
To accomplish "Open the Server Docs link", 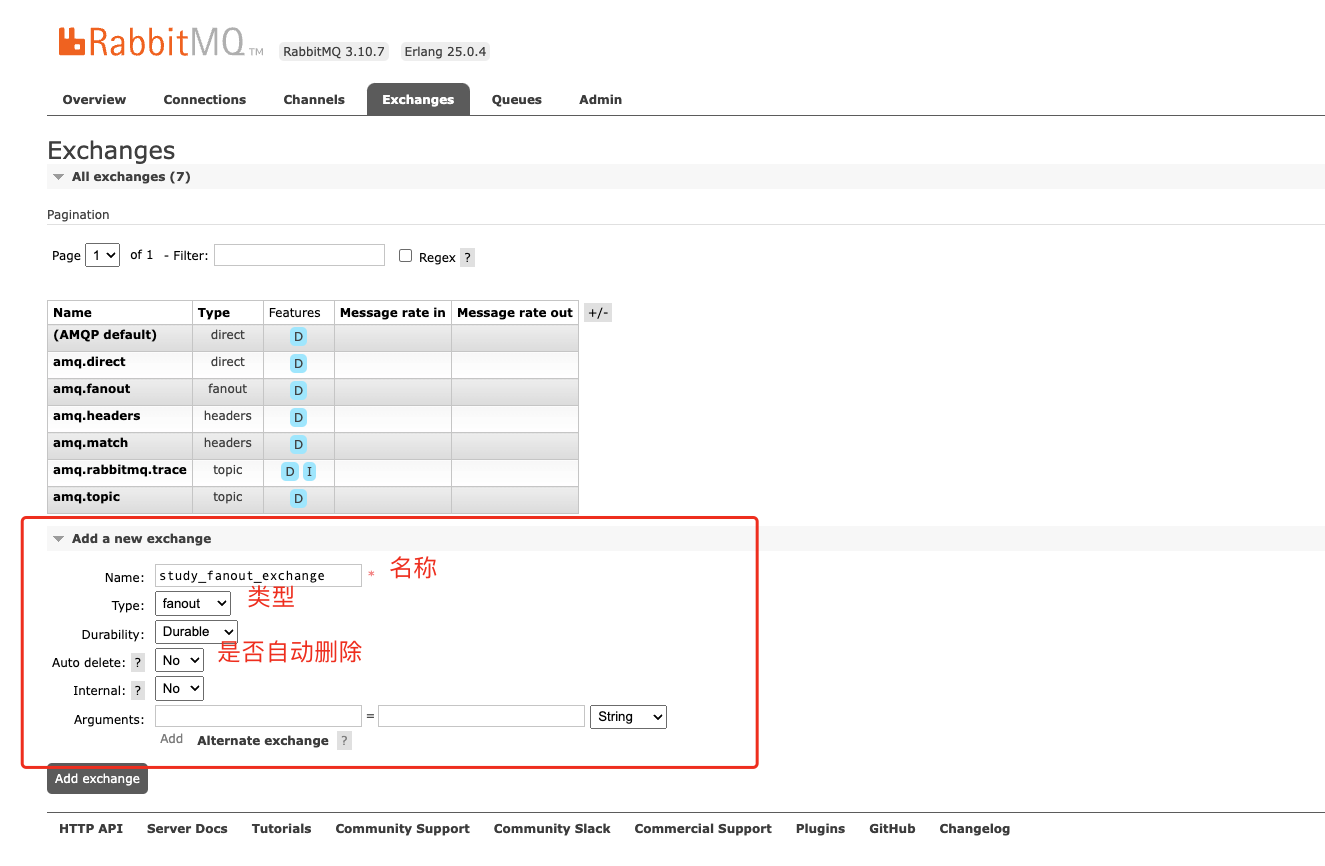I will pos(187,829).
